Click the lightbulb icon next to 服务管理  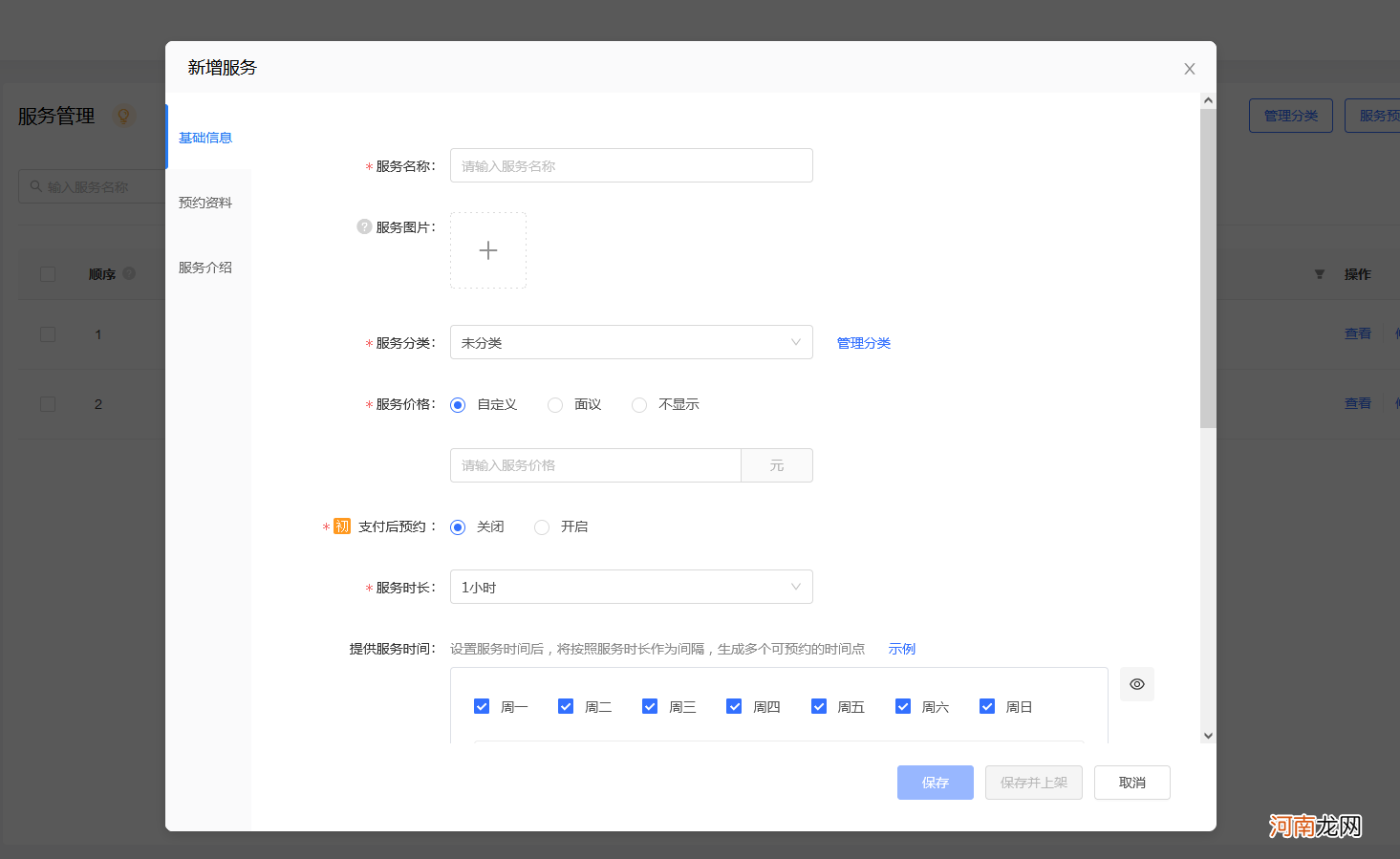tap(123, 116)
